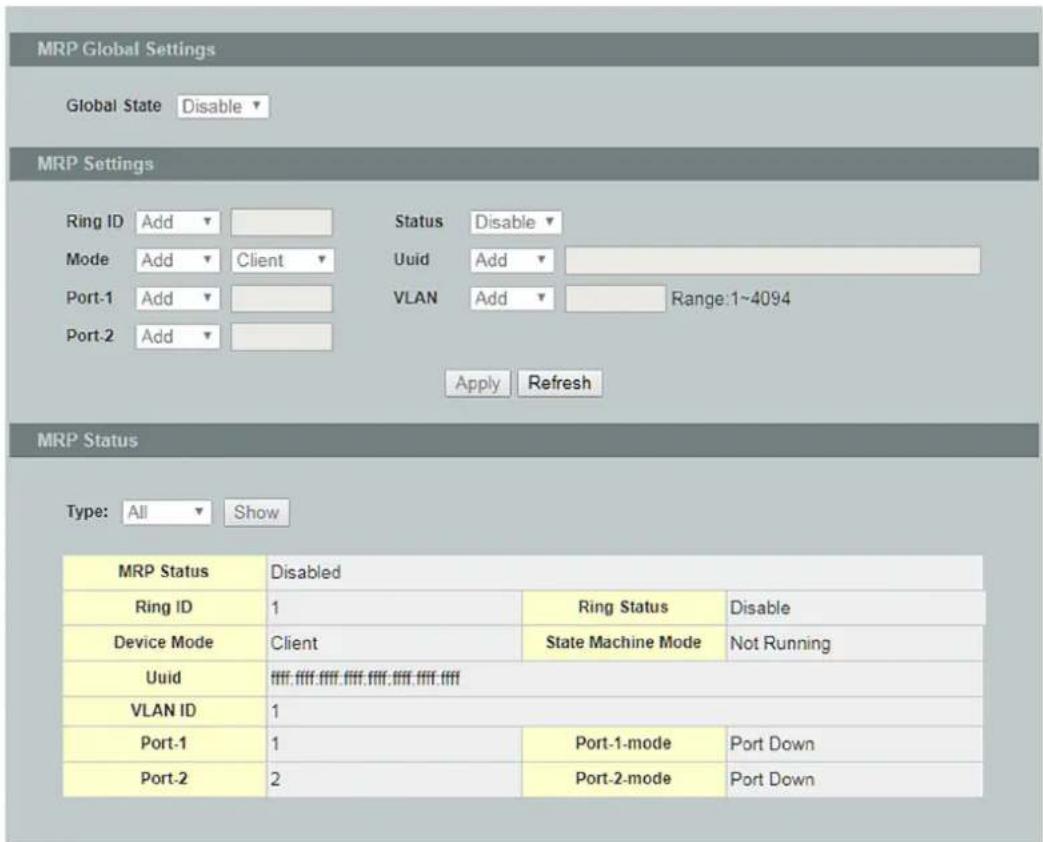
Task: Select the MRP Status section header
Action: 524,440
